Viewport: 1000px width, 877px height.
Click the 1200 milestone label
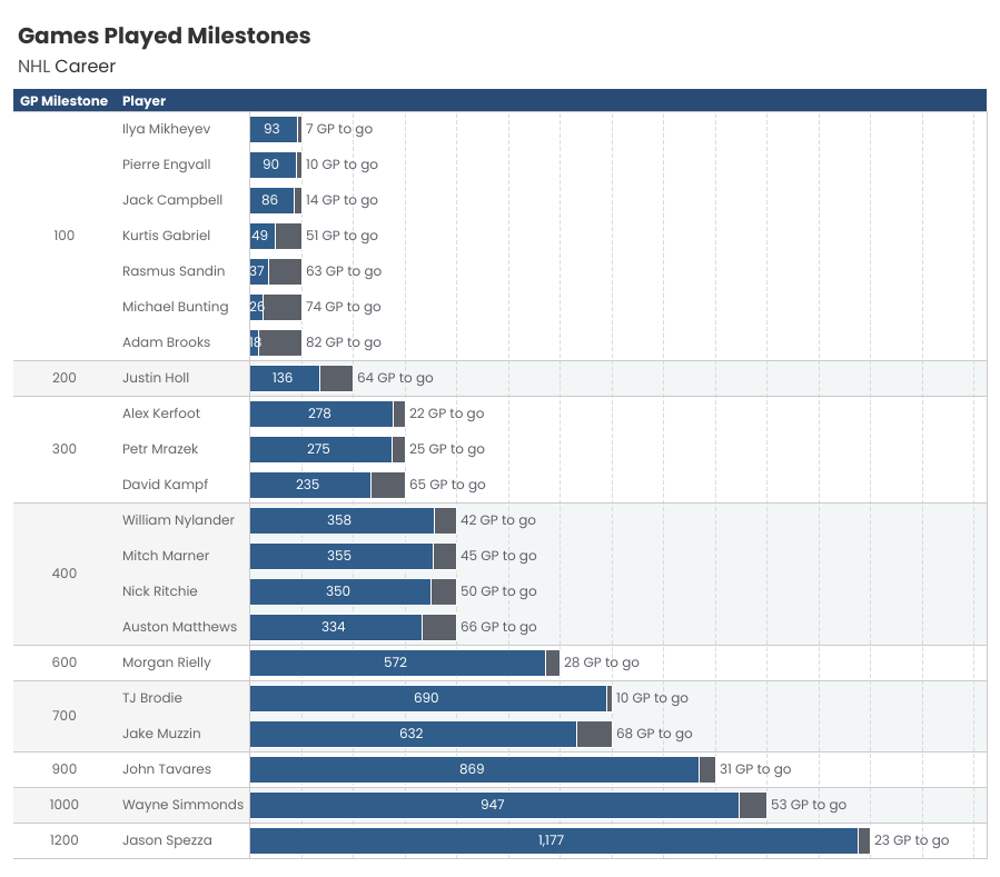click(64, 841)
